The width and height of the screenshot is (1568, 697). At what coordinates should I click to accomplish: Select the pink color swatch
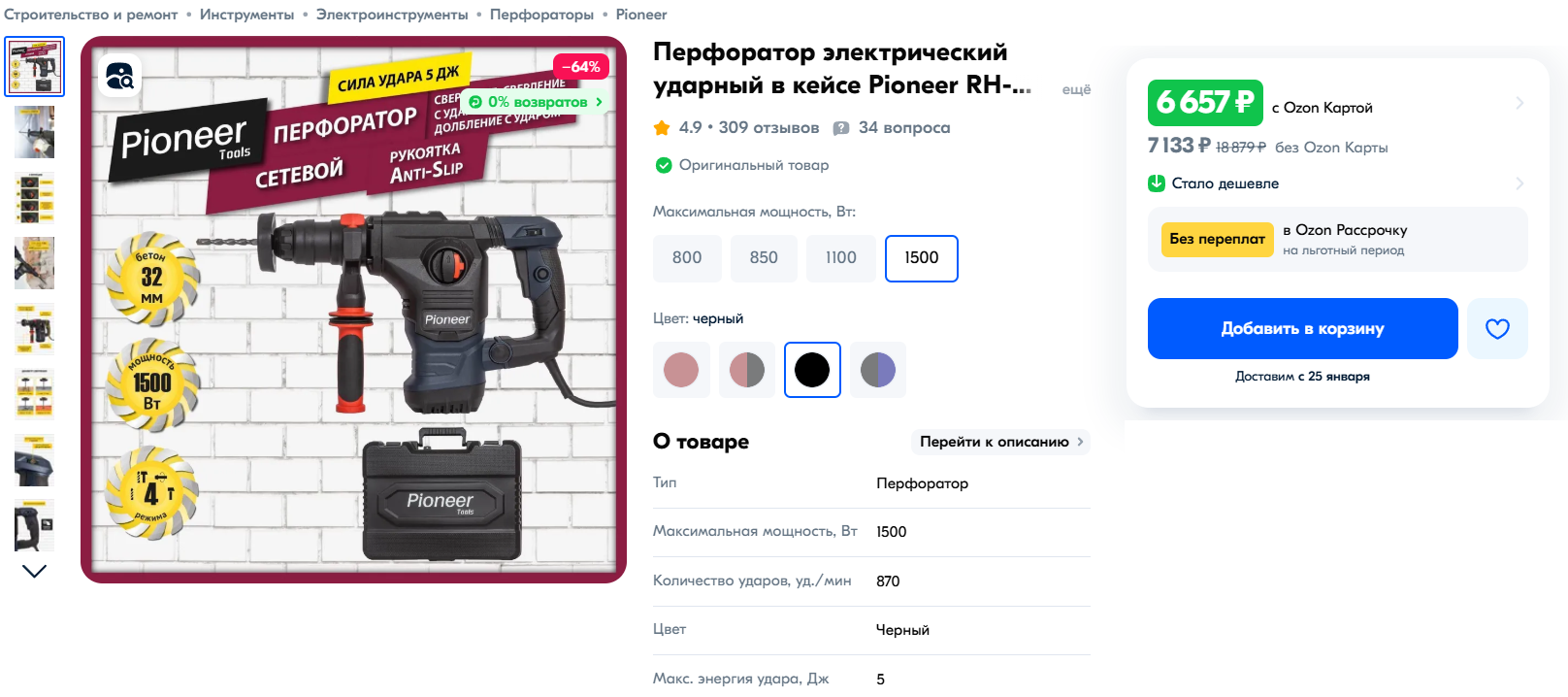[x=681, y=370]
